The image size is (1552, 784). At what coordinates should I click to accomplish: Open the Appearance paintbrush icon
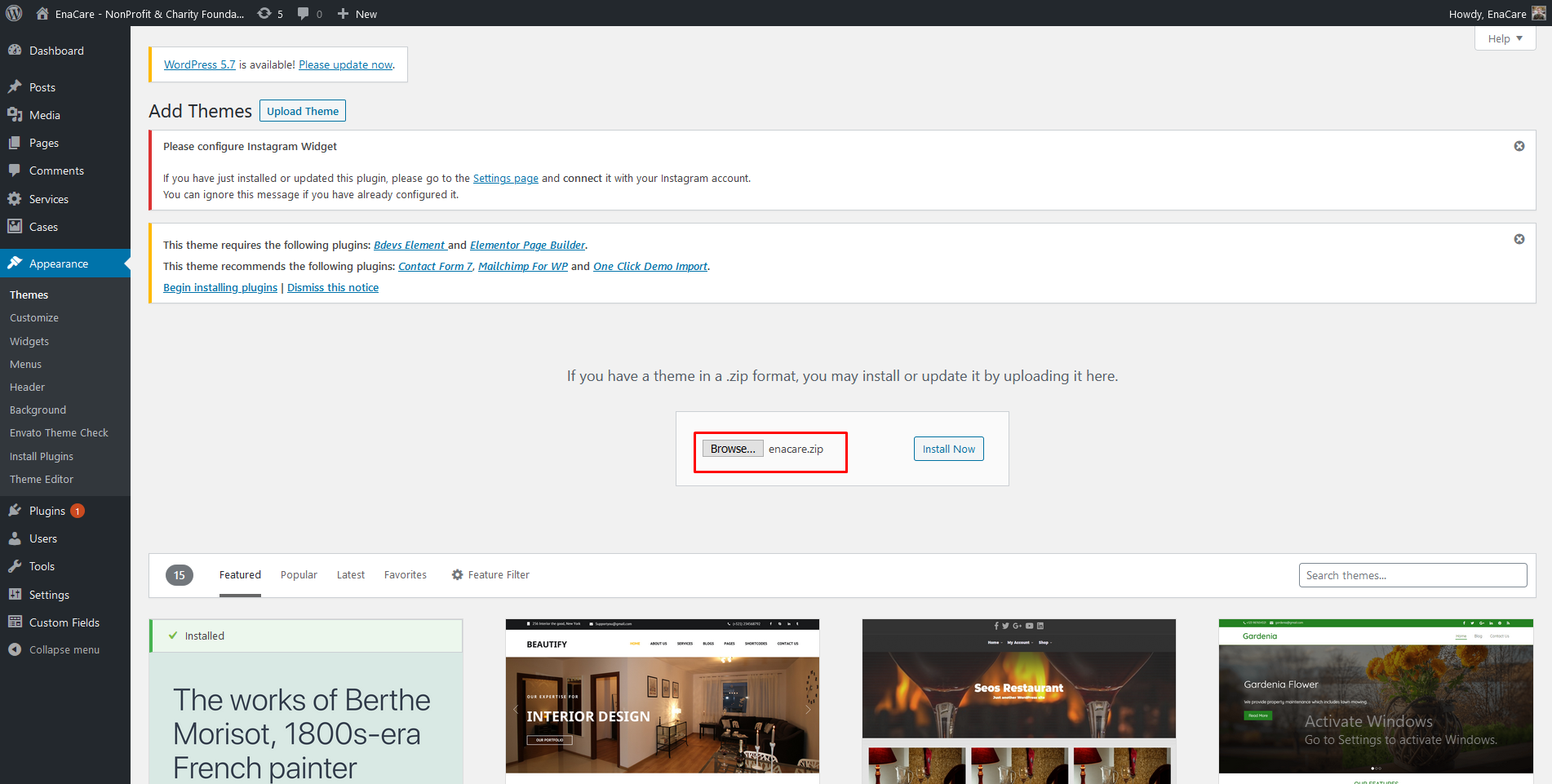15,263
